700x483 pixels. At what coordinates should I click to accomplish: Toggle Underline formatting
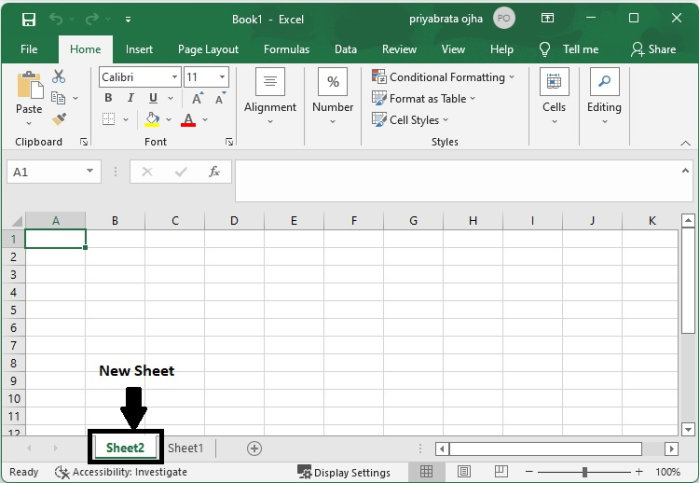pyautogui.click(x=153, y=98)
